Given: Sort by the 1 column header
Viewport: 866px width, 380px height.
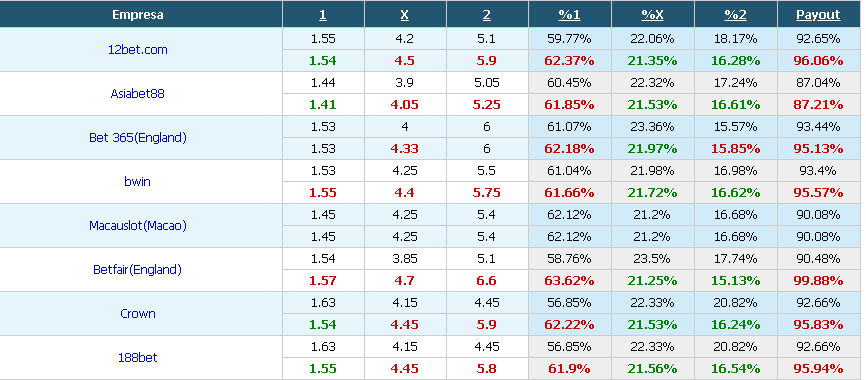Looking at the screenshot, I should pyautogui.click(x=323, y=15).
